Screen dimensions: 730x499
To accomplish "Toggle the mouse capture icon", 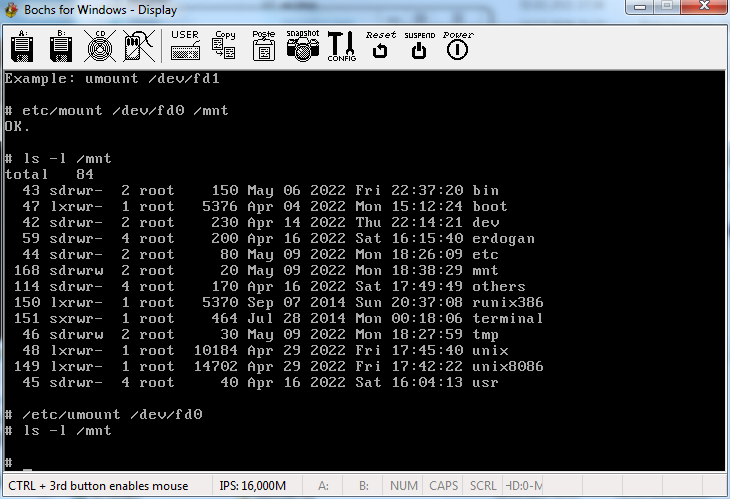I will (137, 46).
